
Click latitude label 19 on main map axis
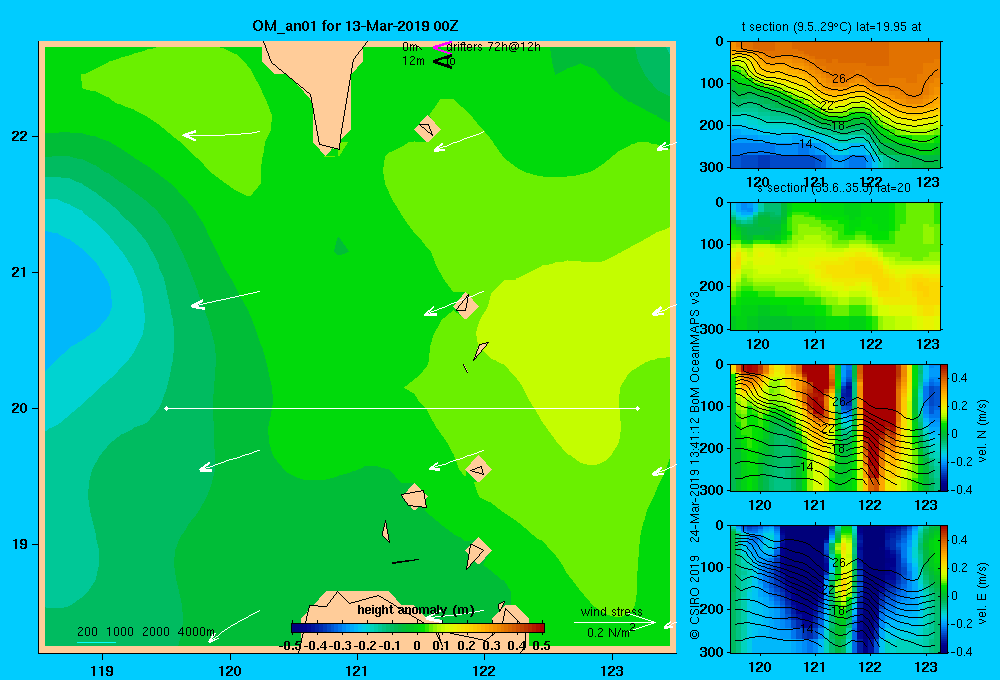(x=20, y=544)
